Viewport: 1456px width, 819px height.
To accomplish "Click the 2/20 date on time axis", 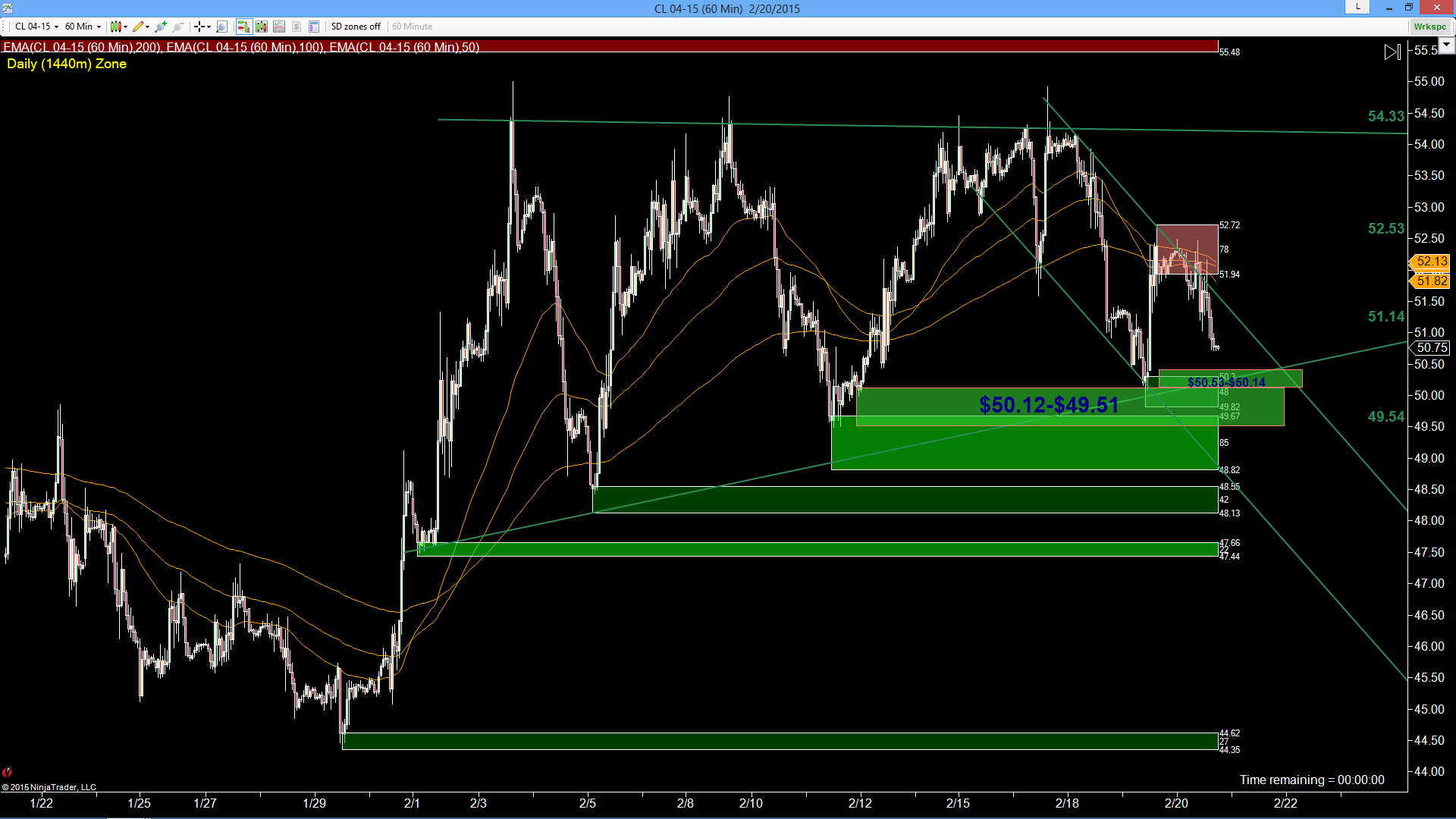I will 1176,803.
